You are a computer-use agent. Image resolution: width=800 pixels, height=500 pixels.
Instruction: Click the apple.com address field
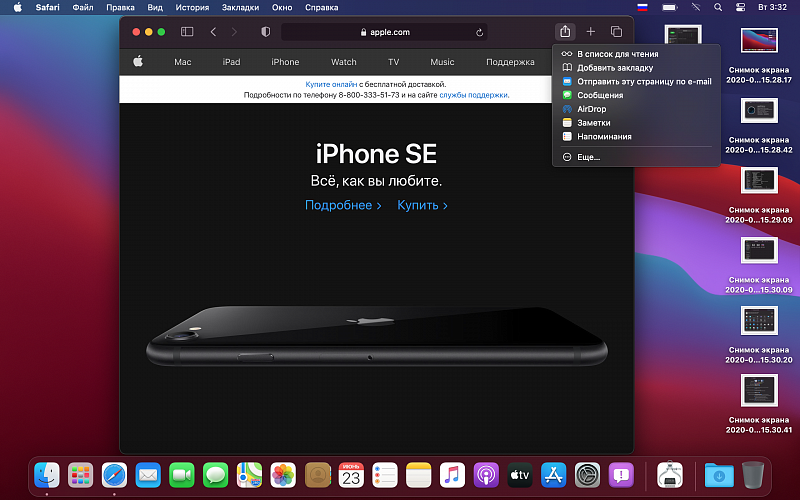384,32
